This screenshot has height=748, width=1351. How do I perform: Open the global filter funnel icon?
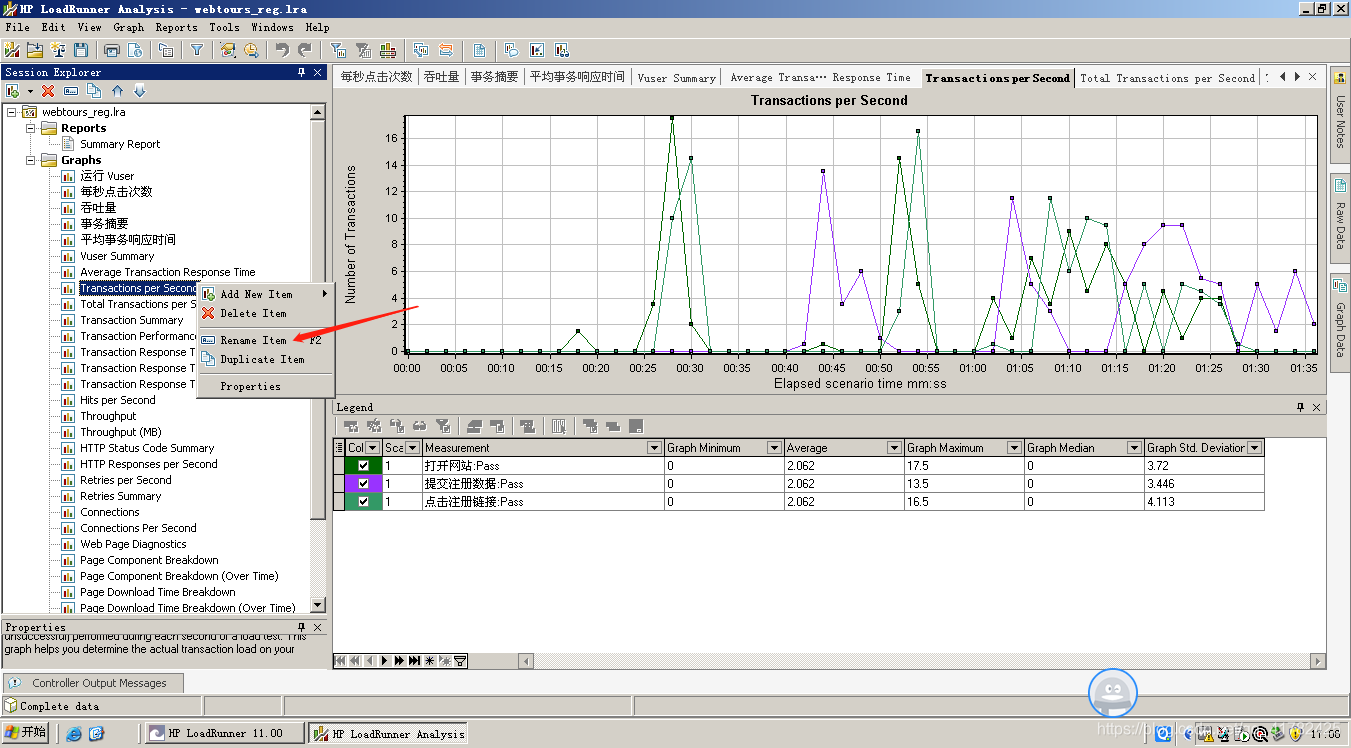click(197, 50)
